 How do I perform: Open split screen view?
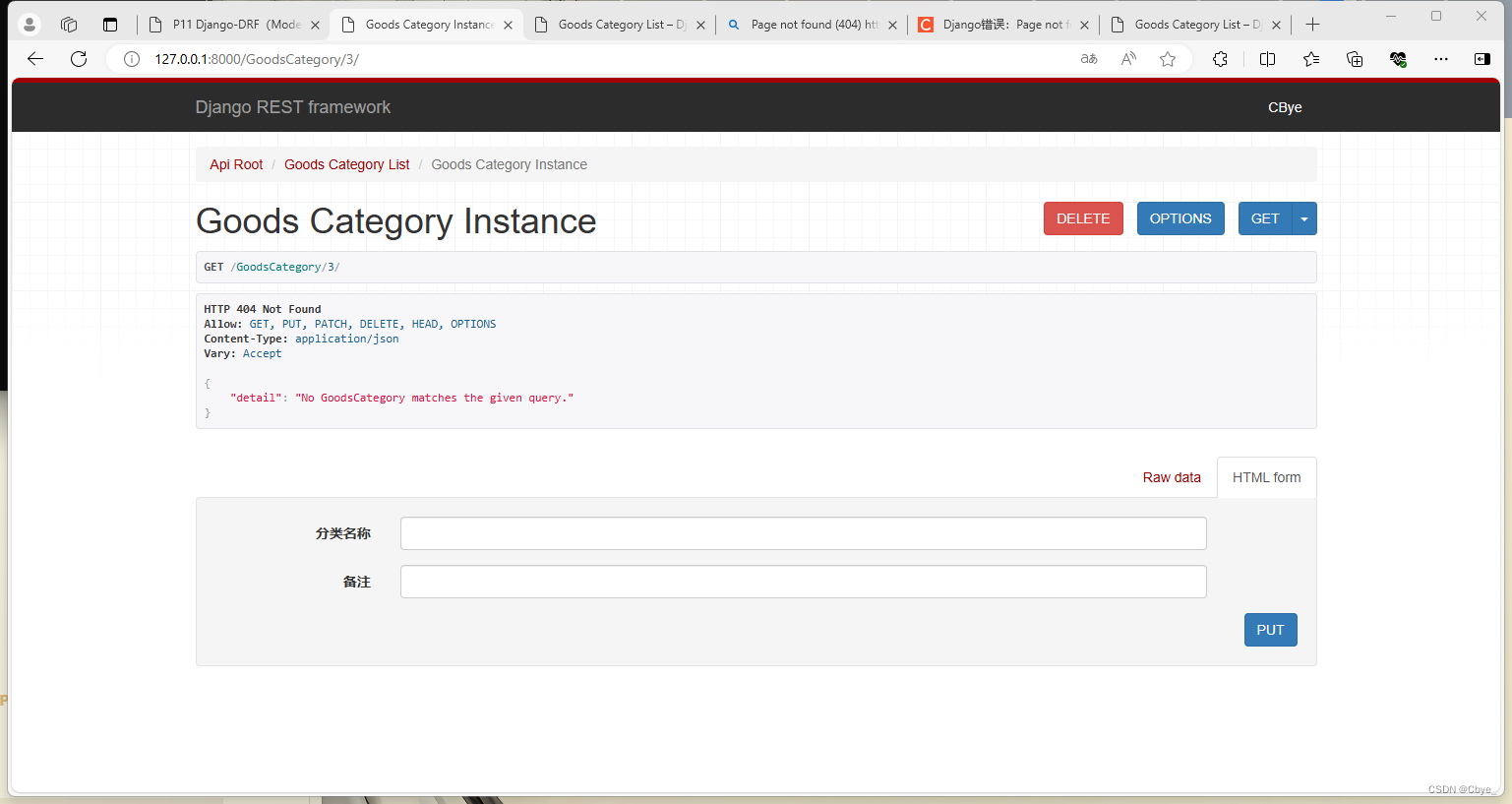1267,59
